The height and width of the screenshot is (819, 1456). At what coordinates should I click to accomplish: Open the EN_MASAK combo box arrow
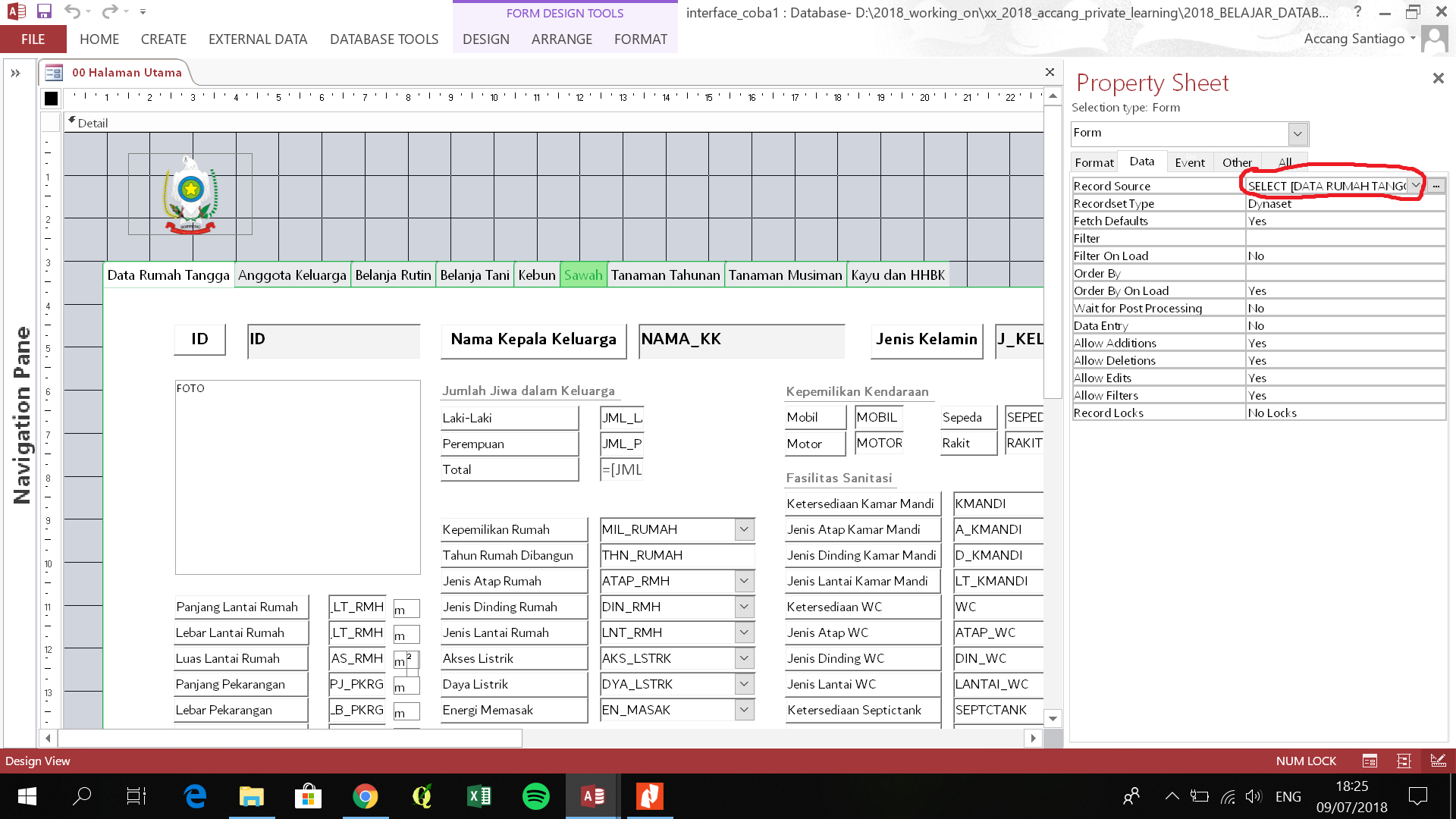(744, 710)
